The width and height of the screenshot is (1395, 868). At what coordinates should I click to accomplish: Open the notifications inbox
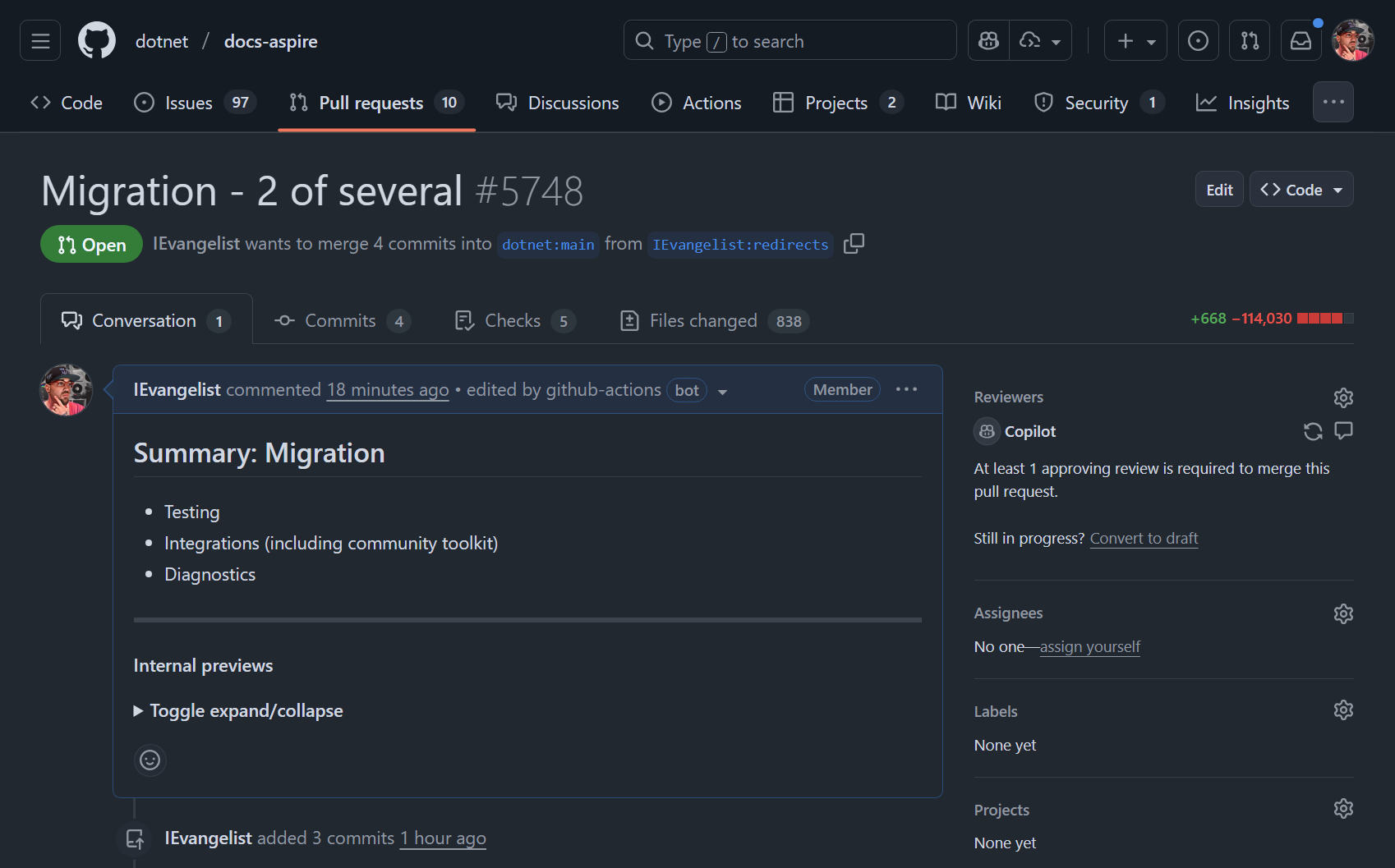[x=1301, y=39]
